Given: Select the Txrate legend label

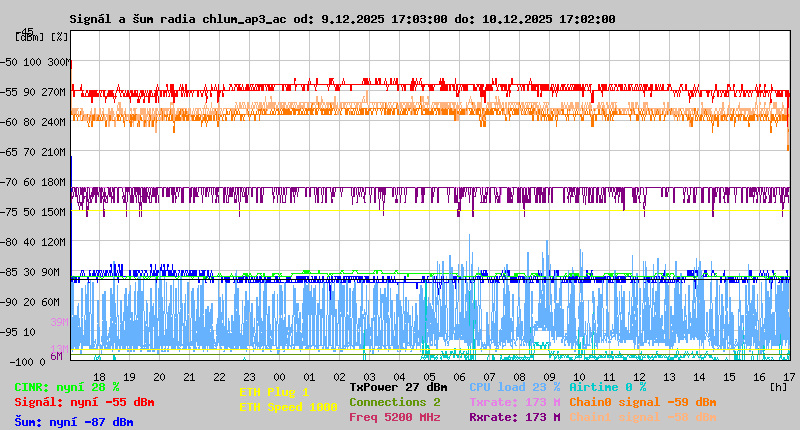Looking at the screenshot, I should tap(514, 402).
